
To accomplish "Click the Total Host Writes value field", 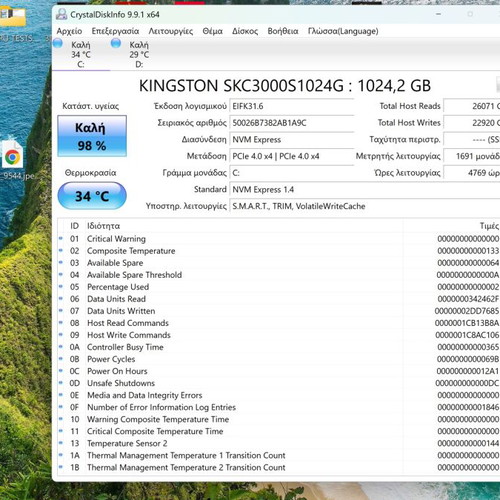I will point(472,123).
